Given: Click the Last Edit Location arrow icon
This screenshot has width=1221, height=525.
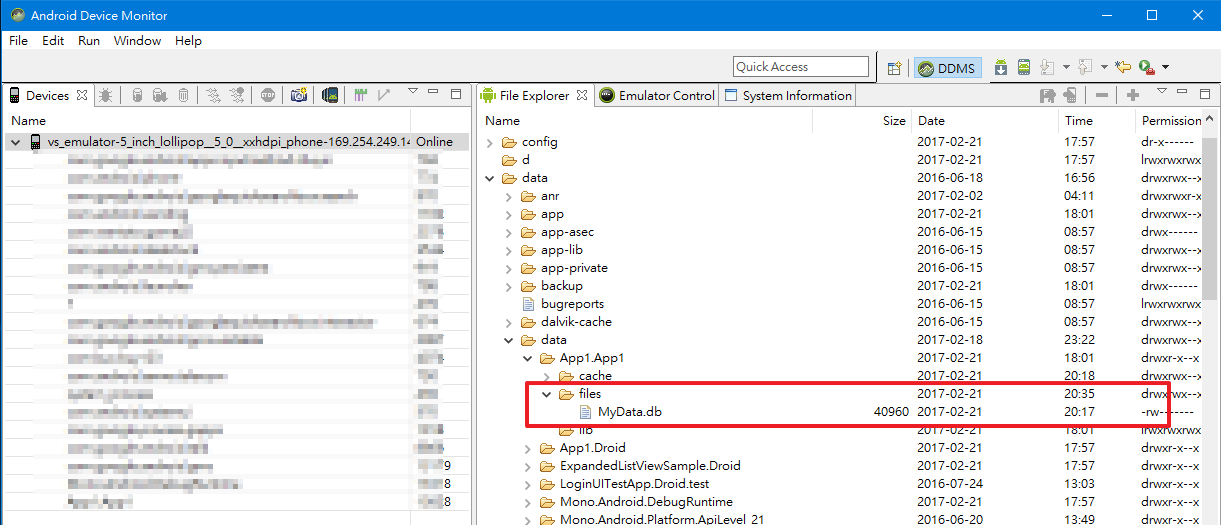Looking at the screenshot, I should (x=1123, y=67).
